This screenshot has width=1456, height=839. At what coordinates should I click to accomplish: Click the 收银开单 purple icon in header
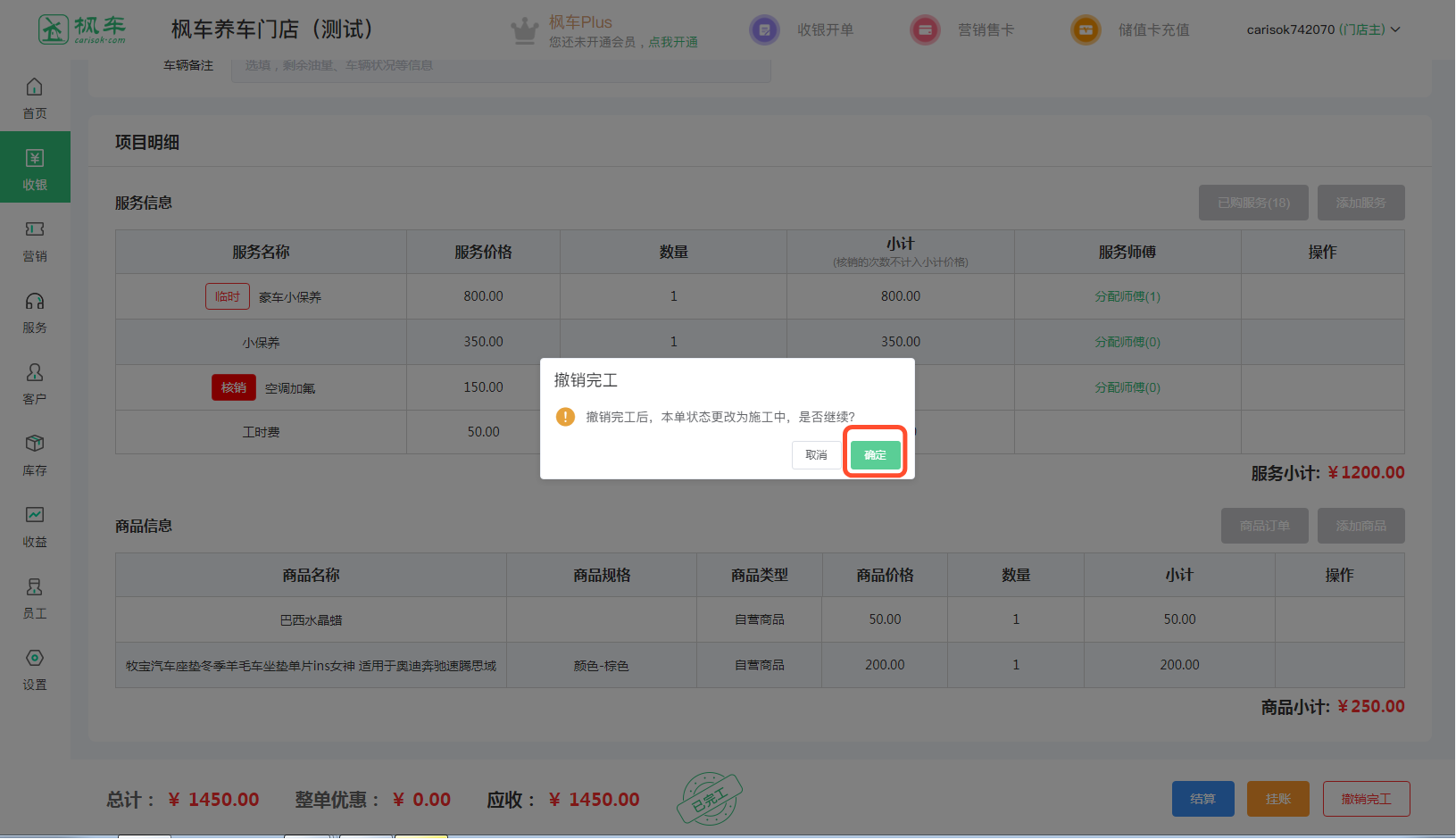pyautogui.click(x=764, y=30)
